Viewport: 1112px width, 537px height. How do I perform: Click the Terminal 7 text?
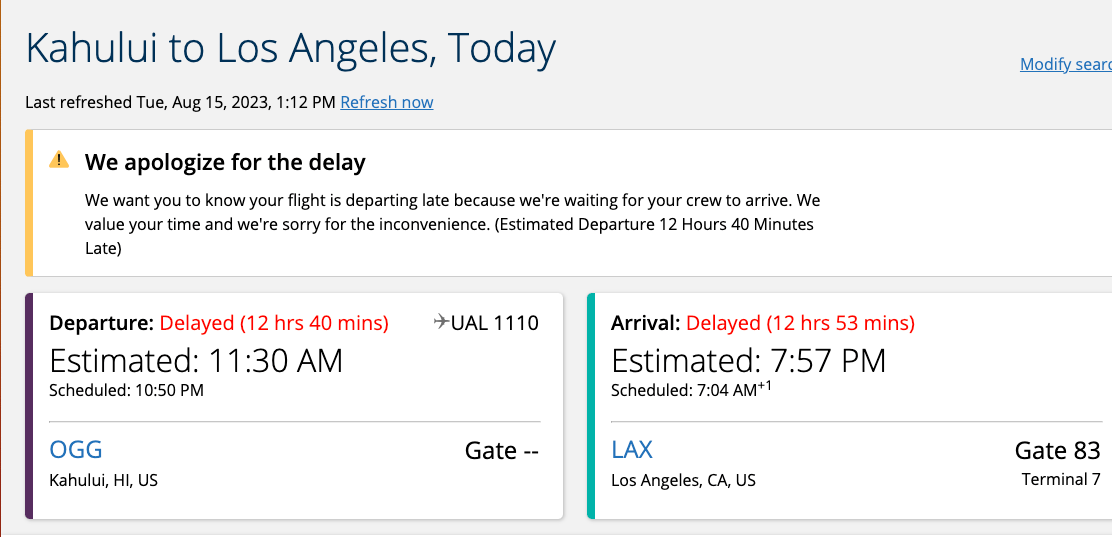(1061, 480)
